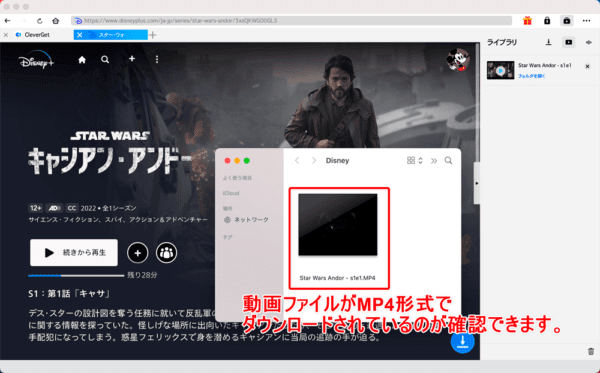Click the Finder green zoom button

pyautogui.click(x=247, y=161)
